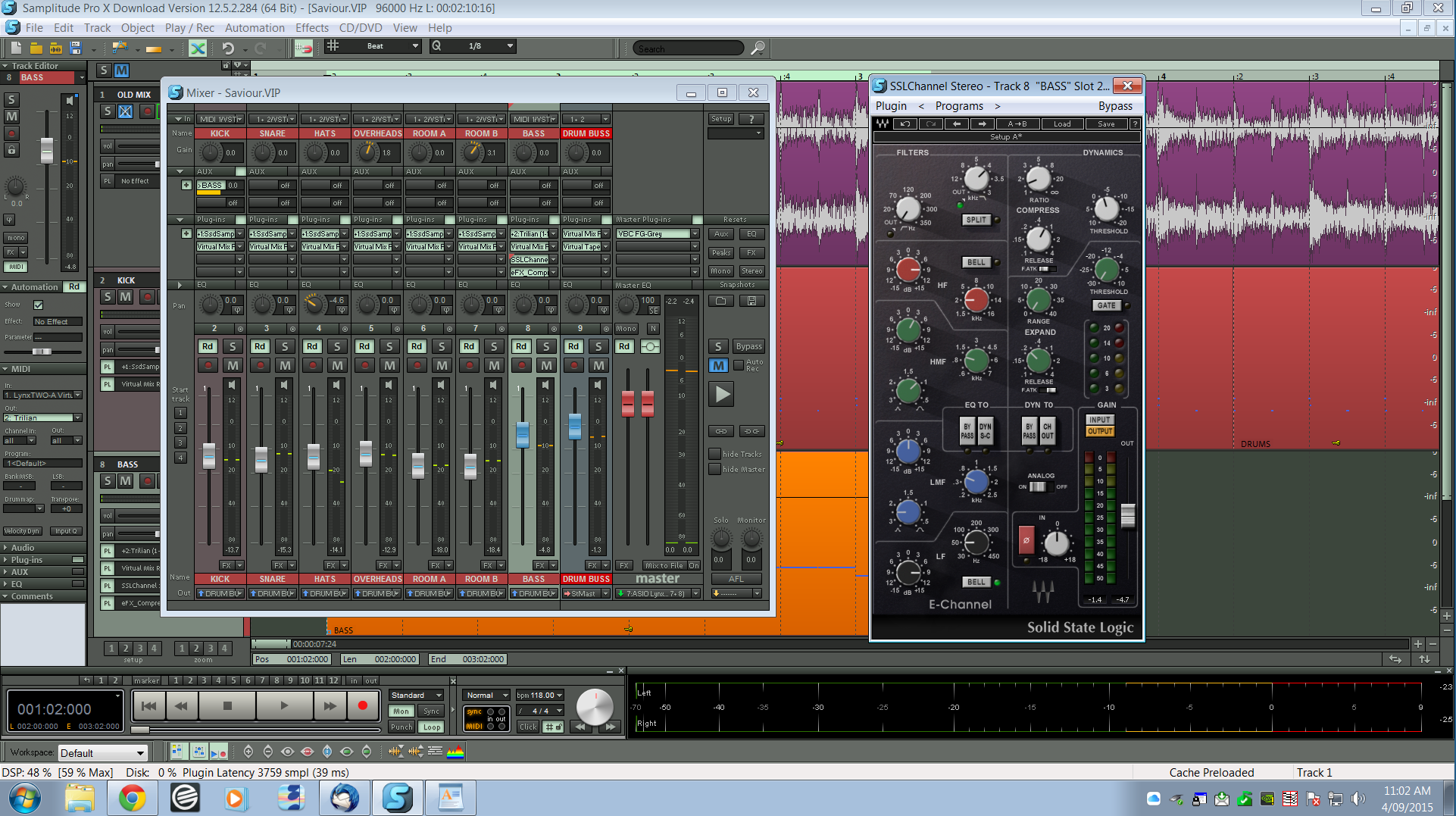Click into the Search input field
The height and width of the screenshot is (816, 1456).
pos(688,48)
